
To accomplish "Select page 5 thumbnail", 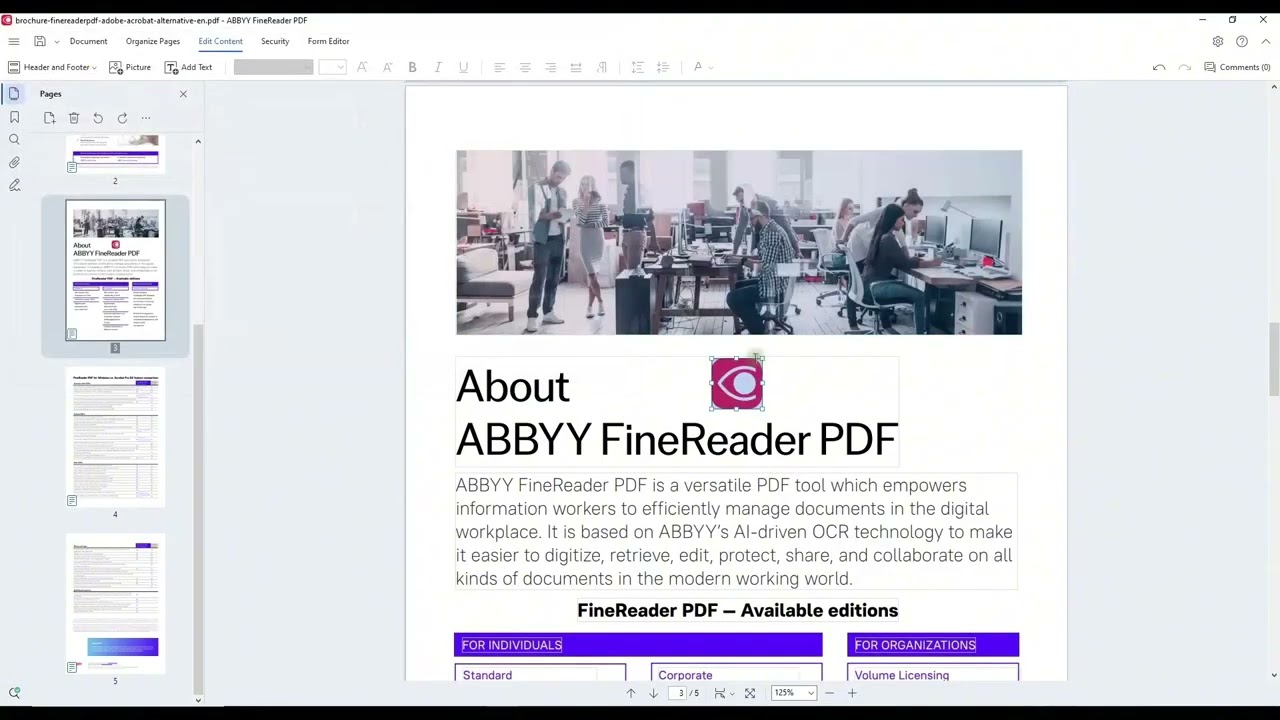I will click(115, 604).
